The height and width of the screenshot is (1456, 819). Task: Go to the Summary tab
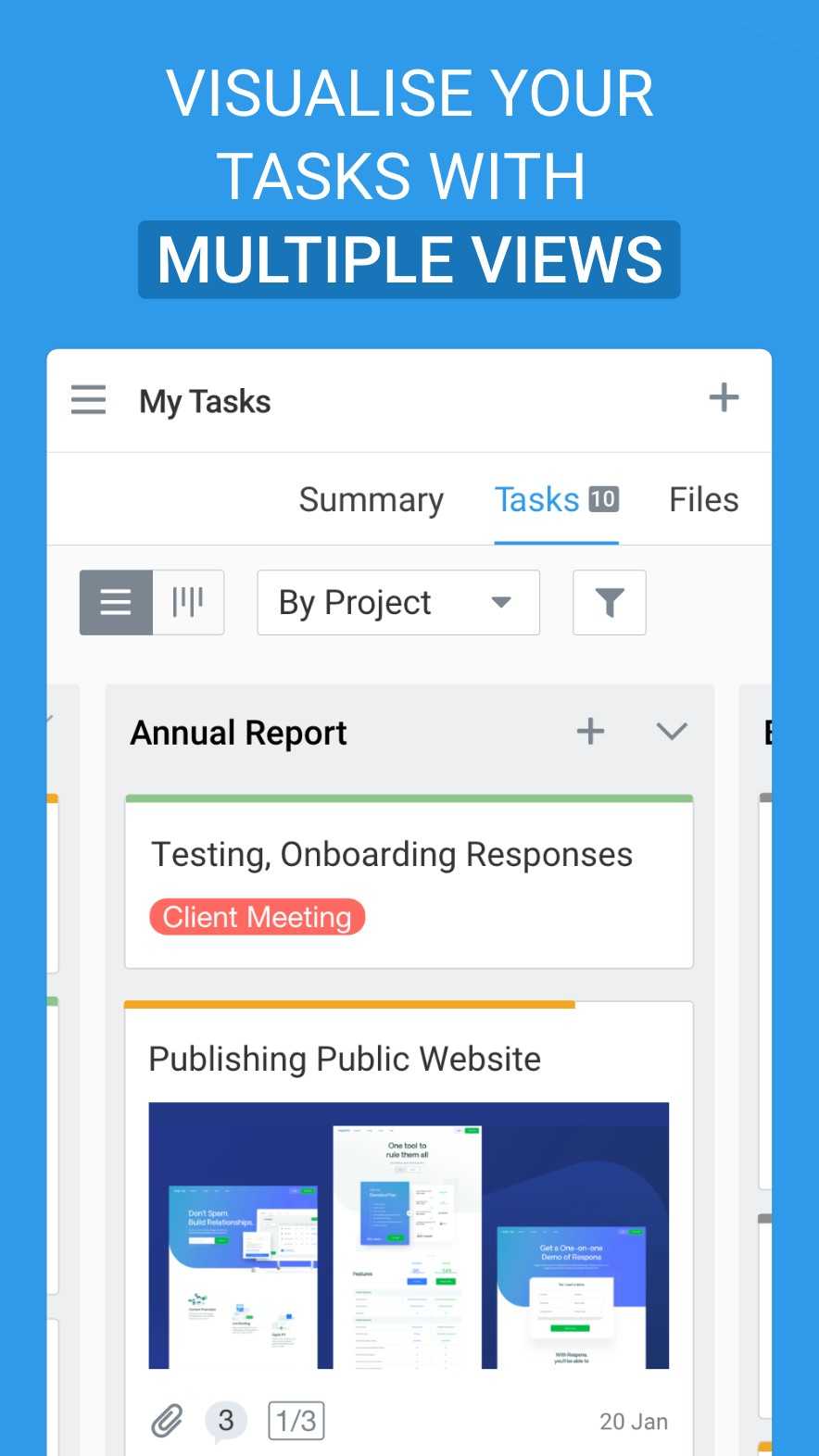click(x=371, y=500)
